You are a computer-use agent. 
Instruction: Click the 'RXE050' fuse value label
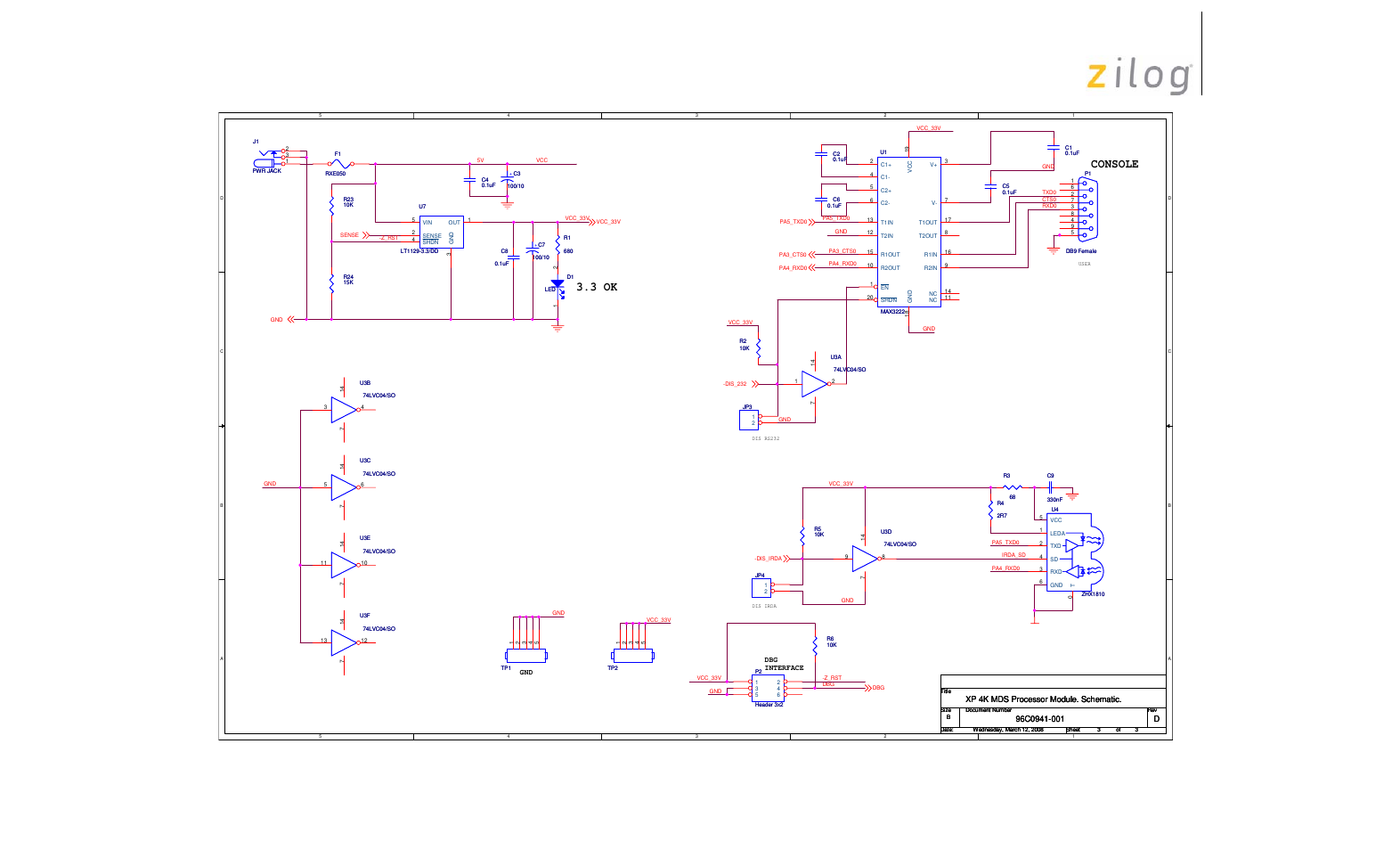pyautogui.click(x=336, y=174)
